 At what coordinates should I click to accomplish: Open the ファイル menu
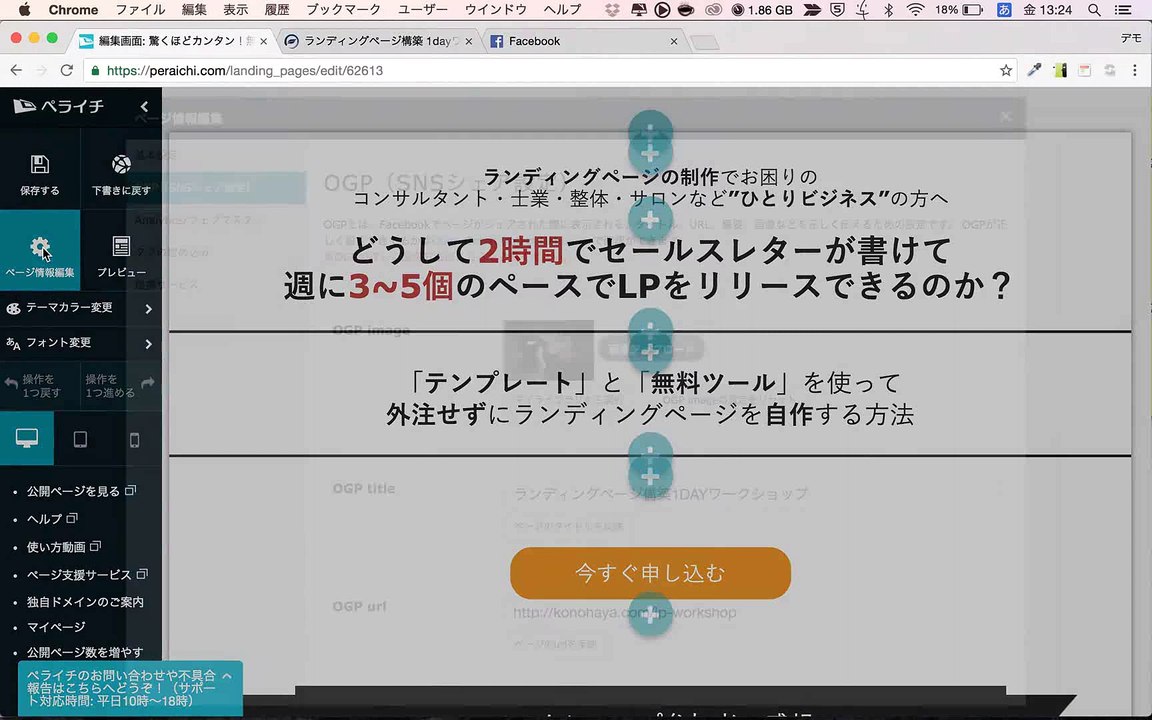(x=140, y=10)
